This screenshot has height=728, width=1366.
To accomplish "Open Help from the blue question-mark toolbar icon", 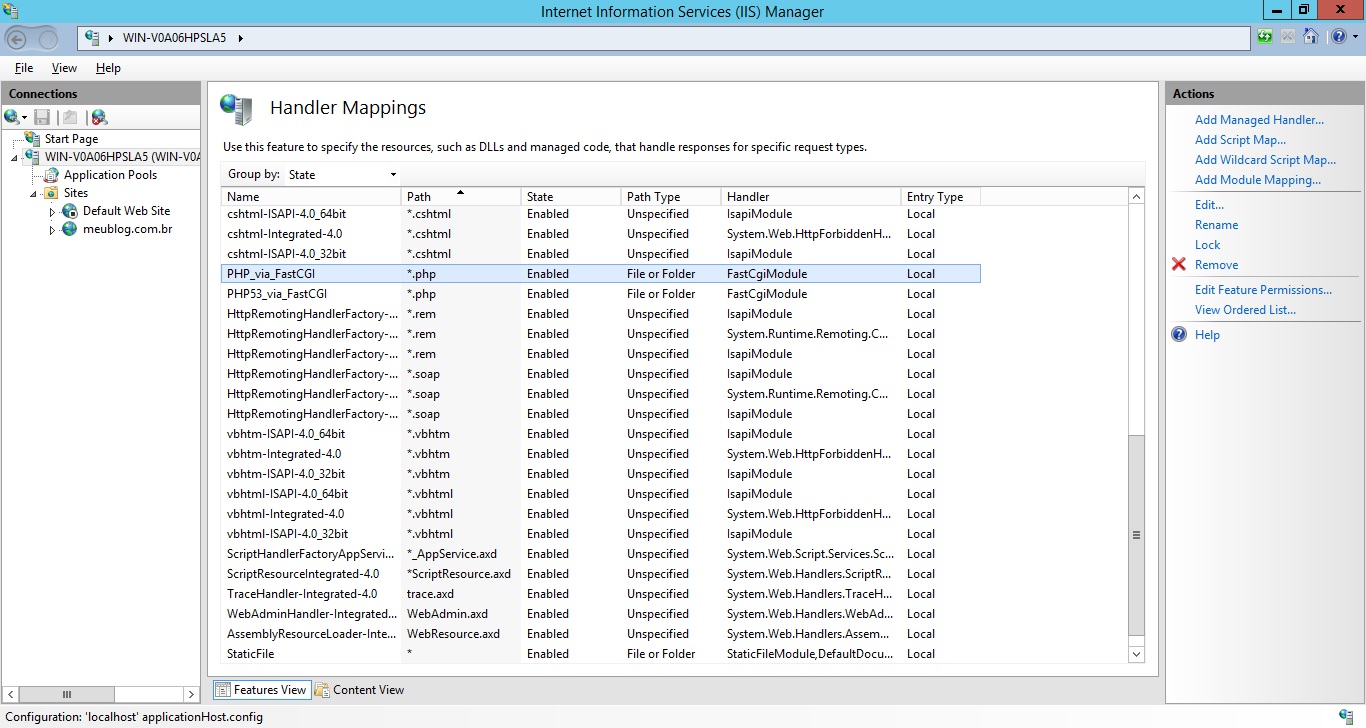I will click(x=1338, y=37).
